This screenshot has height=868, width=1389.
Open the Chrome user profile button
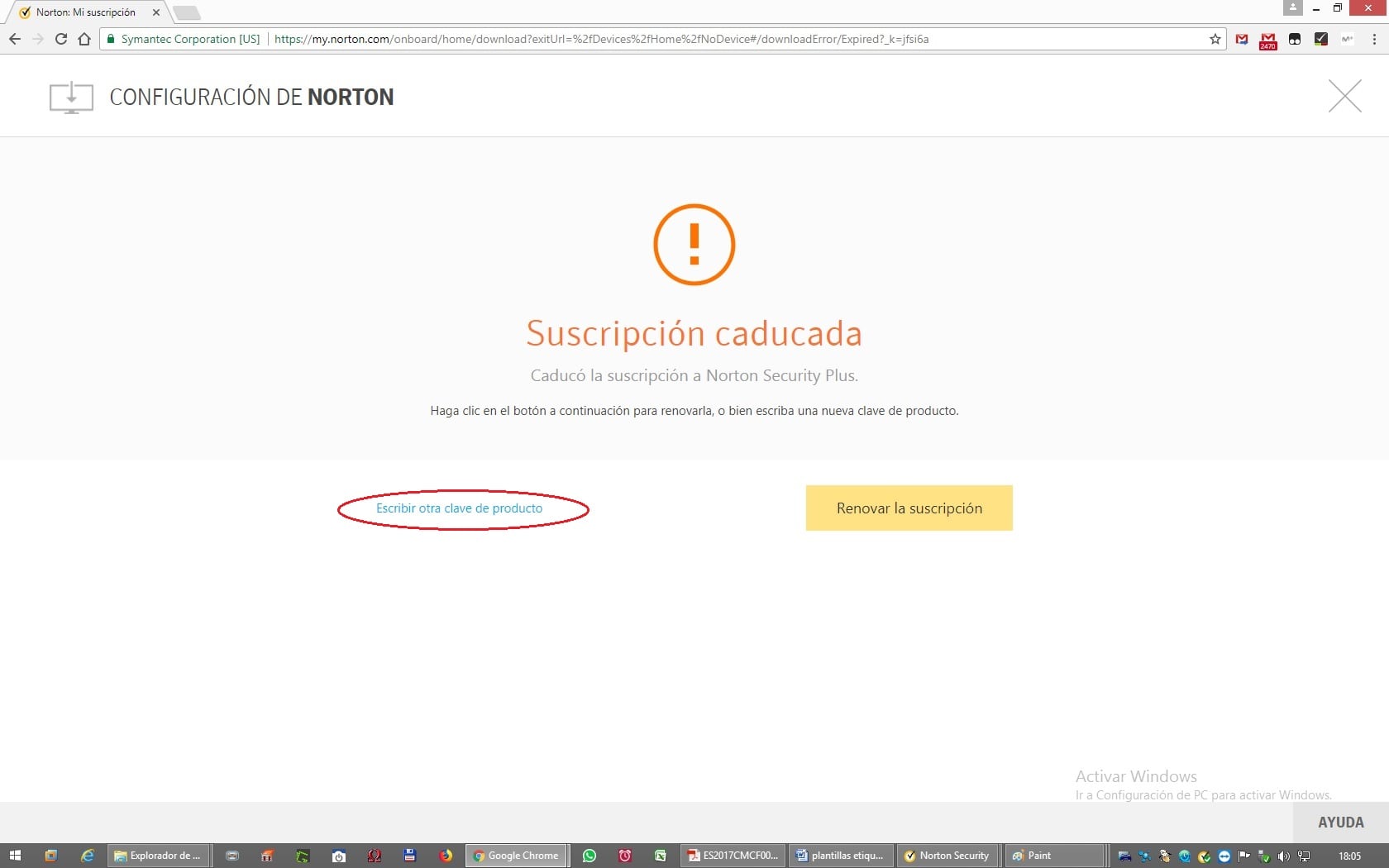tap(1293, 7)
